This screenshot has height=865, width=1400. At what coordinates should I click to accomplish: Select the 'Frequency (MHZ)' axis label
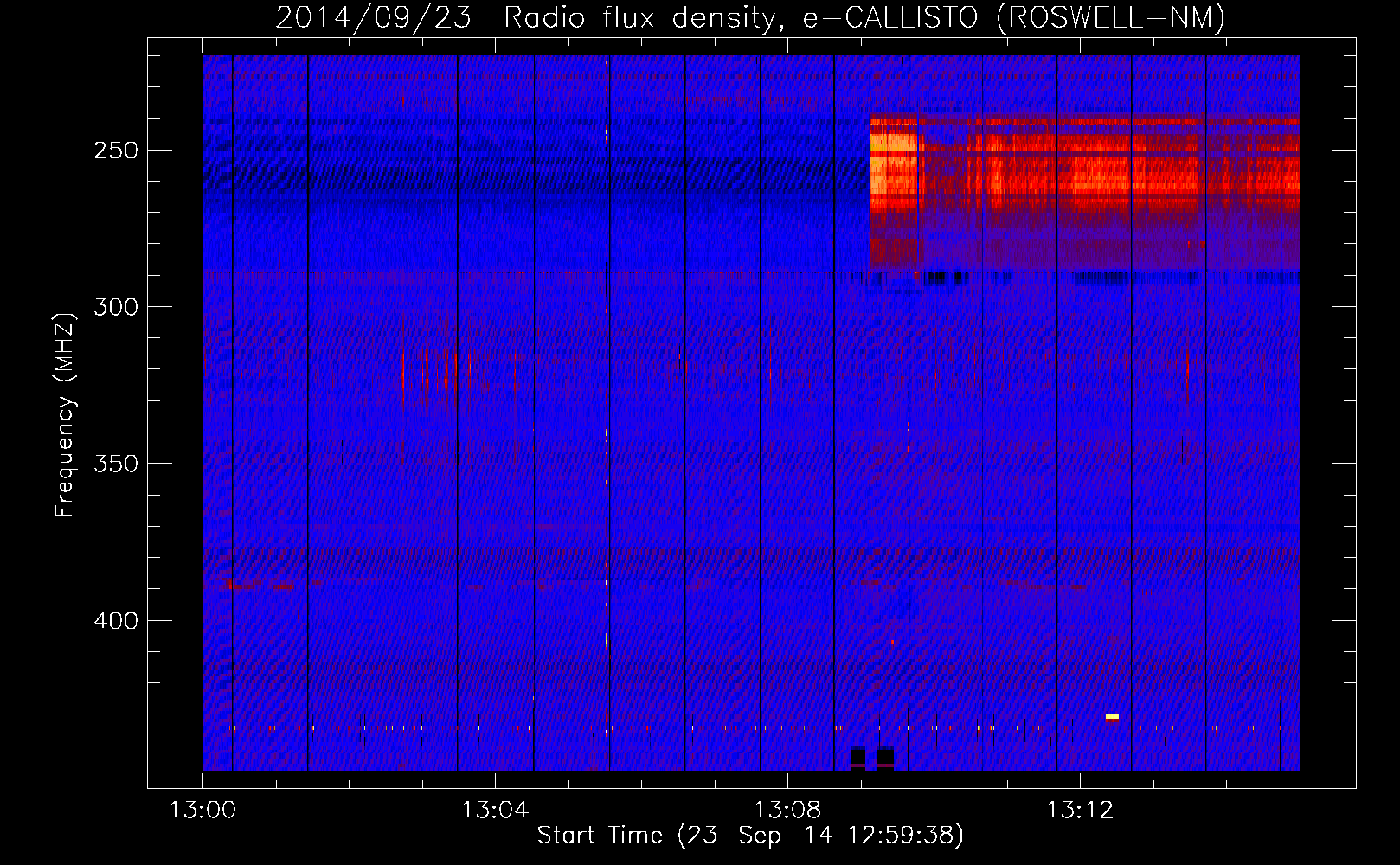coord(65,414)
